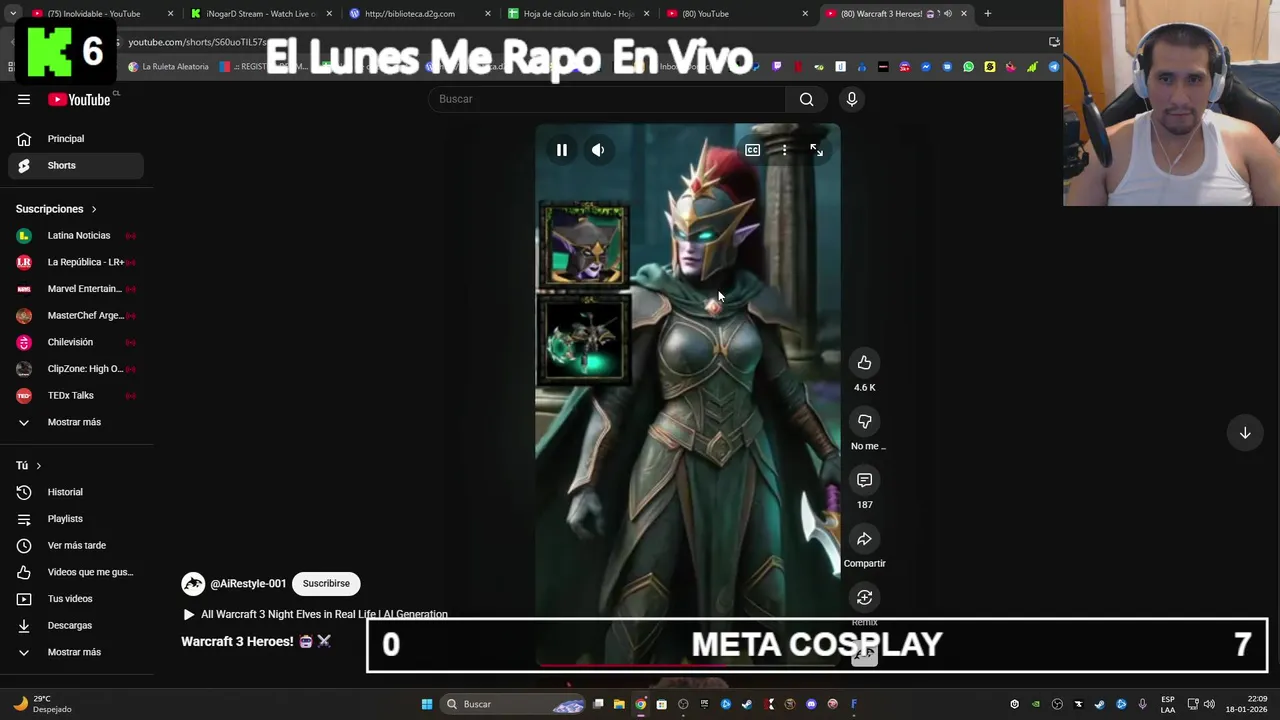Subscribe to @AiRestyle-001 with Suscribirse
The width and height of the screenshot is (1280, 720).
326,584
